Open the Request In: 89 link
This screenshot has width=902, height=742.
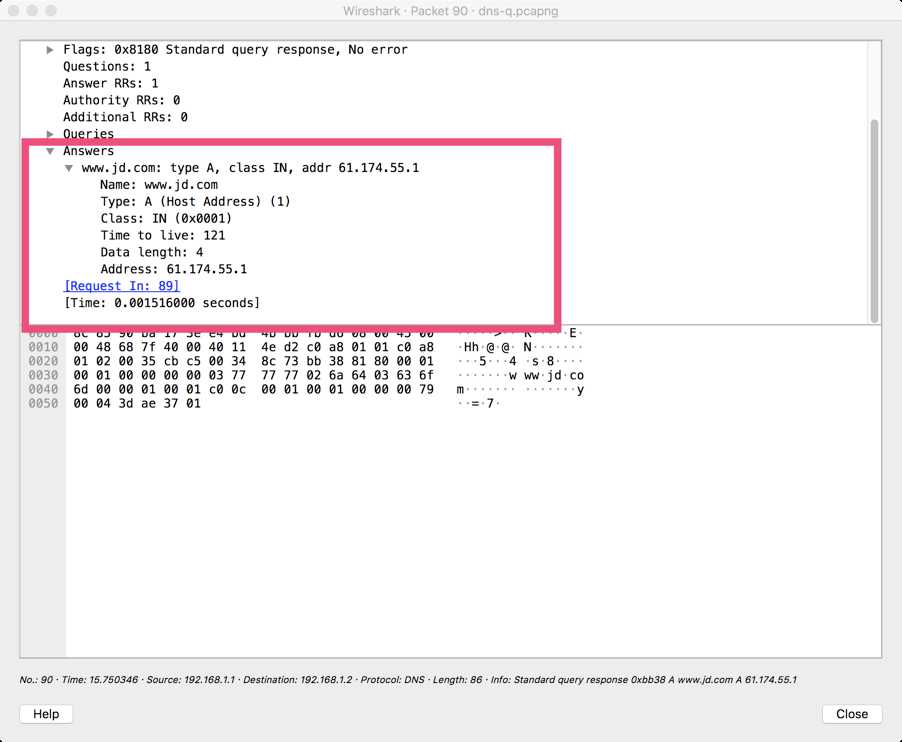point(121,286)
